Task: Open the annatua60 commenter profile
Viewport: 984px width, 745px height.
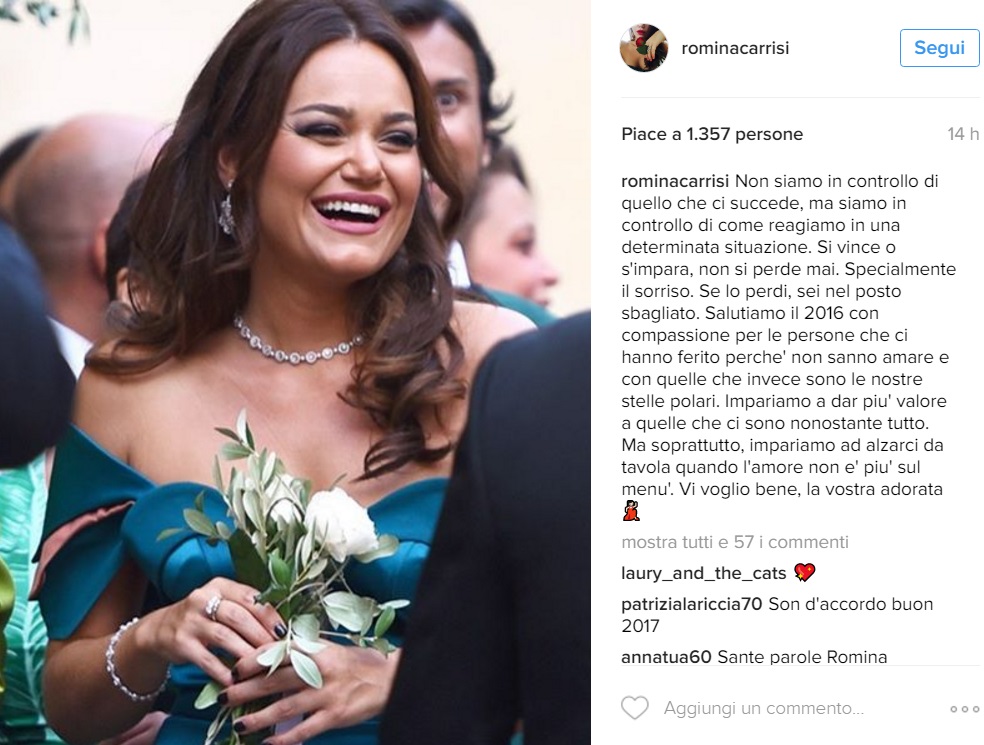Action: pyautogui.click(x=666, y=657)
